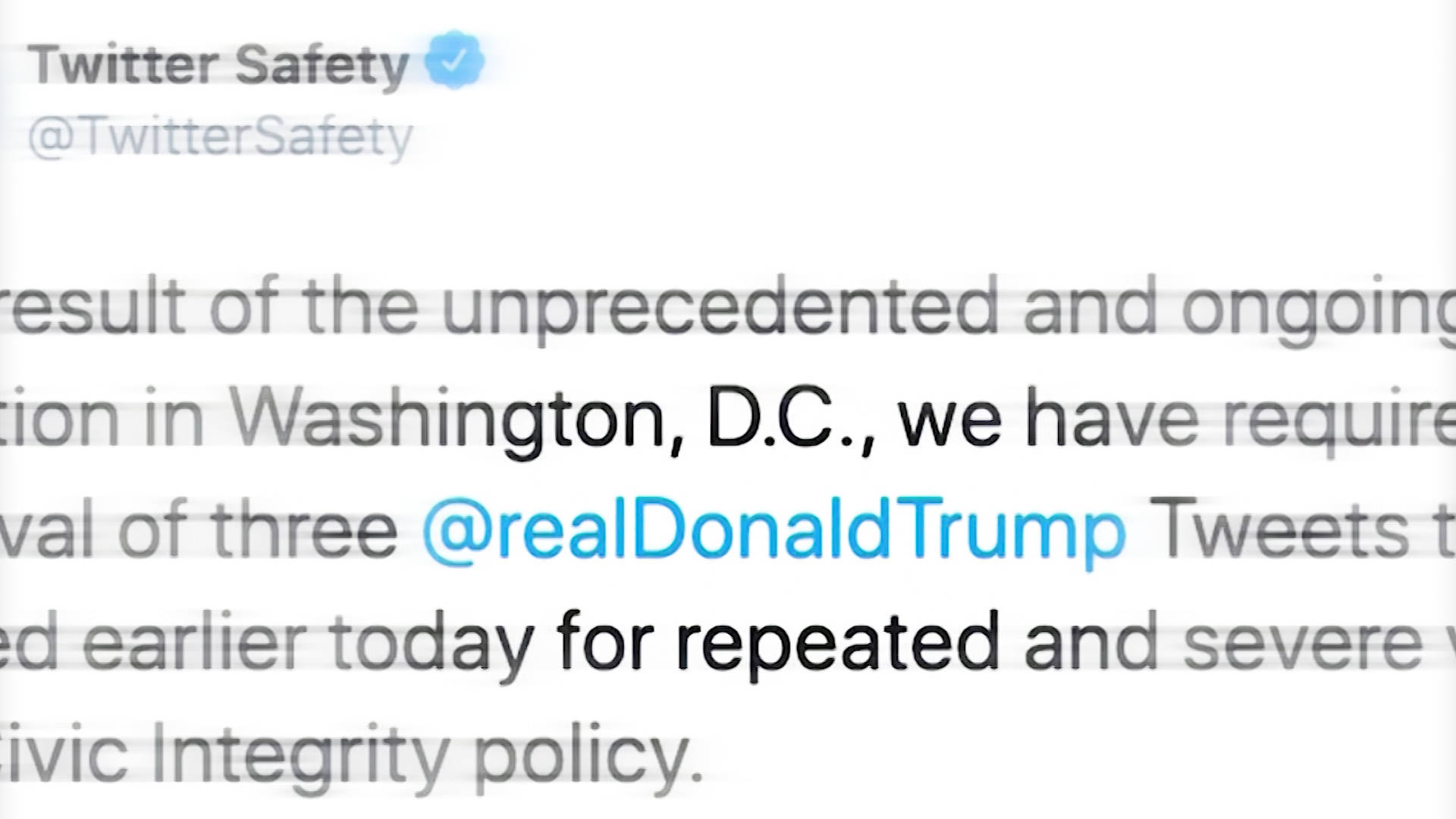This screenshot has height=819, width=1456.
Task: Click the word "severe" in the tweet
Action: tap(1302, 643)
